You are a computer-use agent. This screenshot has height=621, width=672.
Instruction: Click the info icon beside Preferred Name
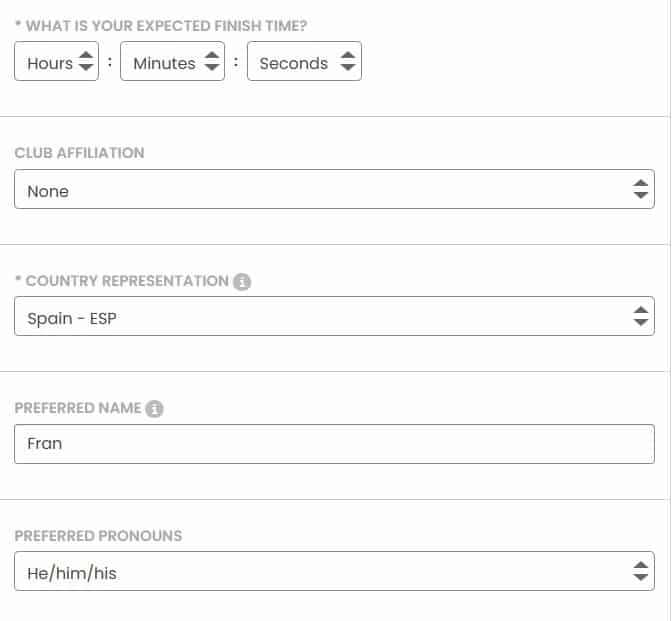(x=154, y=409)
